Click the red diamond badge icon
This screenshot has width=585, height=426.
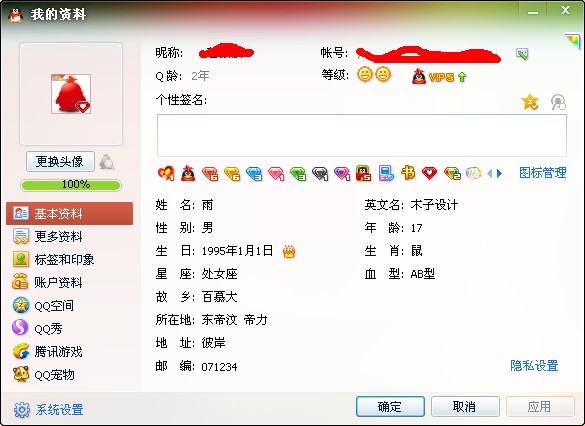210,173
